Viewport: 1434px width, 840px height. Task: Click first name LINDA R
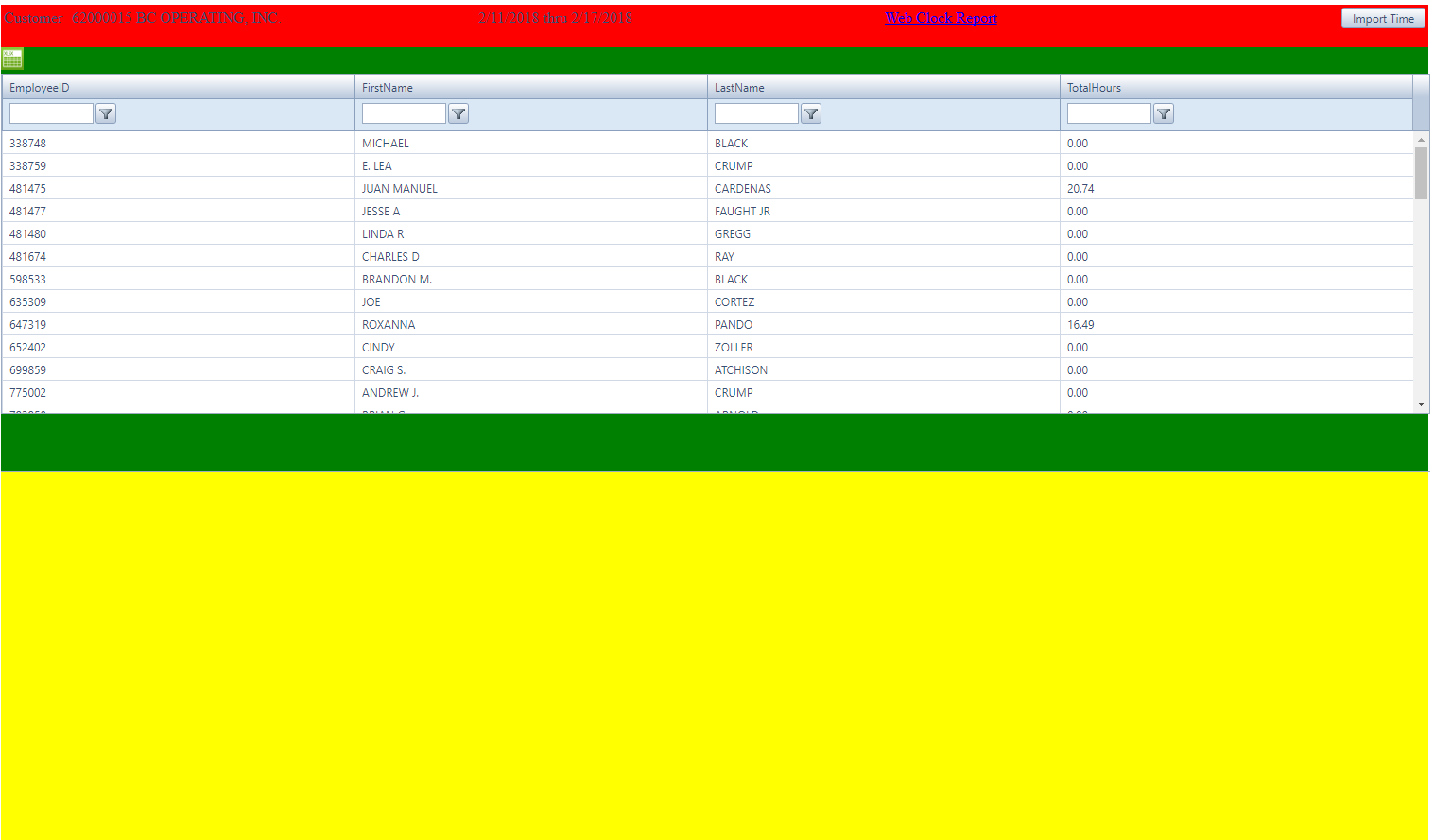[383, 234]
